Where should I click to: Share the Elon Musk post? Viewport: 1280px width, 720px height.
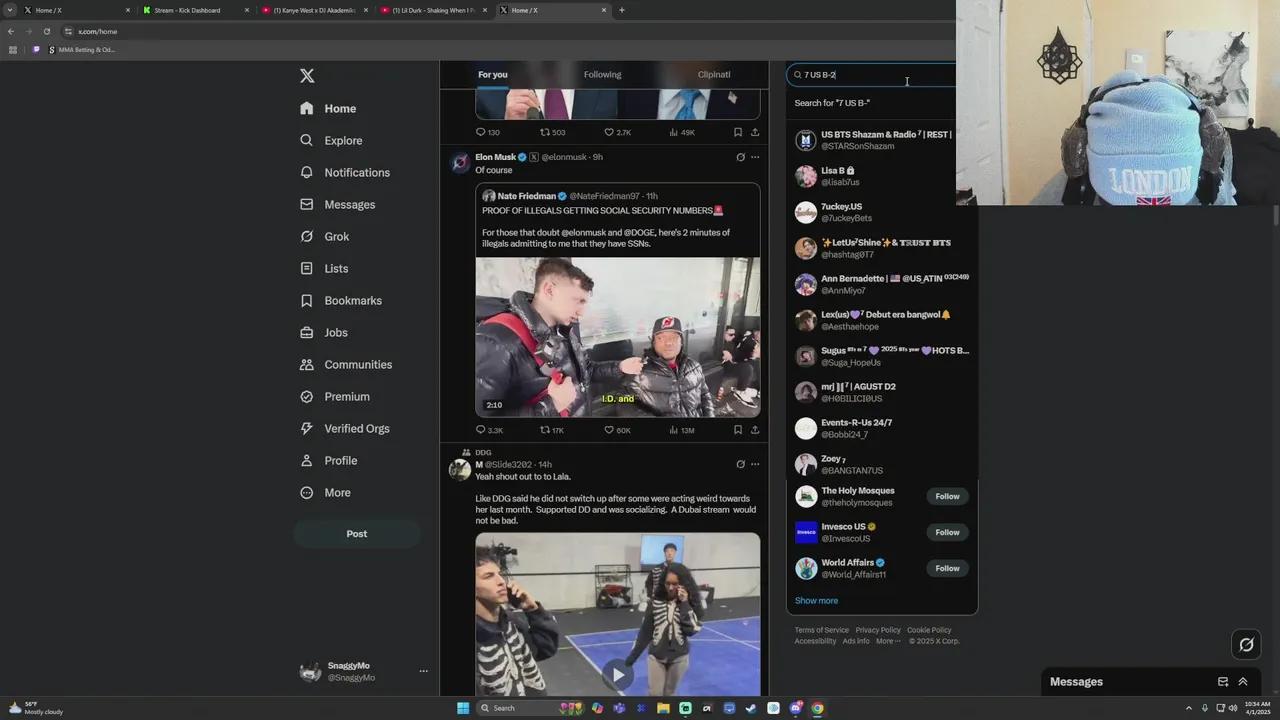click(755, 430)
